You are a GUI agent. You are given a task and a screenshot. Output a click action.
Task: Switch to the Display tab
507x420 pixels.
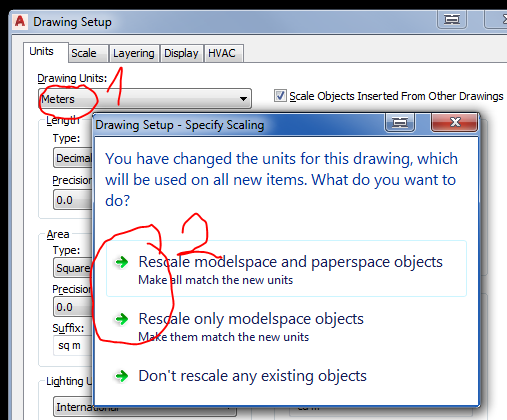coord(181,53)
